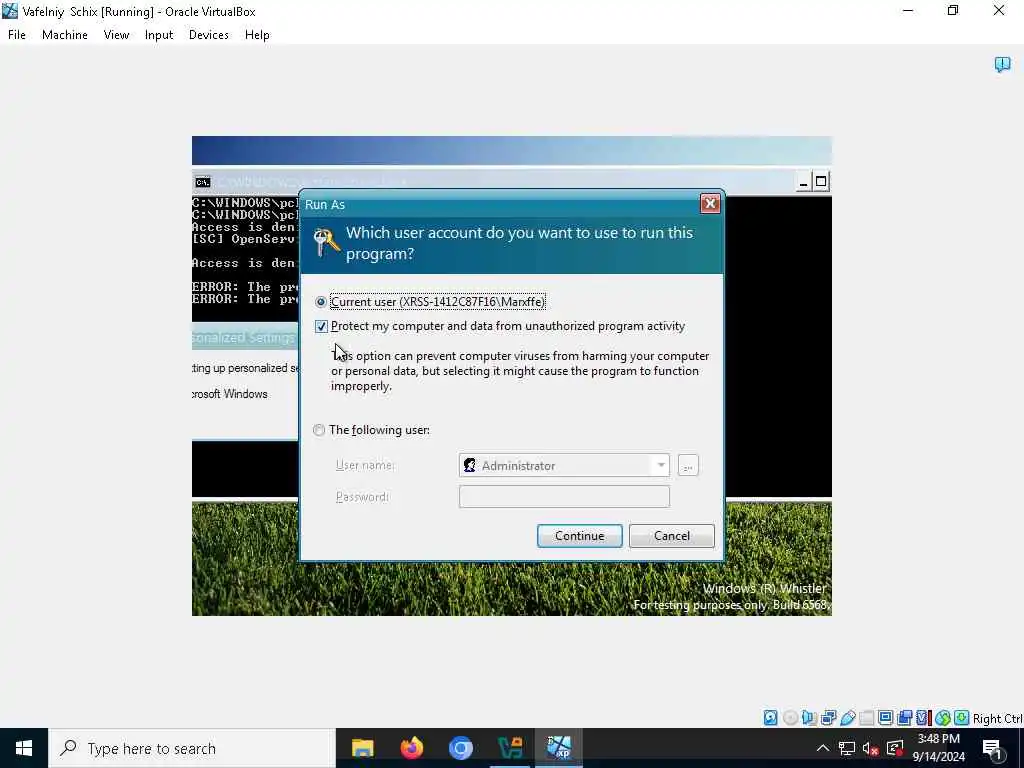This screenshot has height=768, width=1024.
Task: Click the Cancel button in Run As
Action: [671, 536]
